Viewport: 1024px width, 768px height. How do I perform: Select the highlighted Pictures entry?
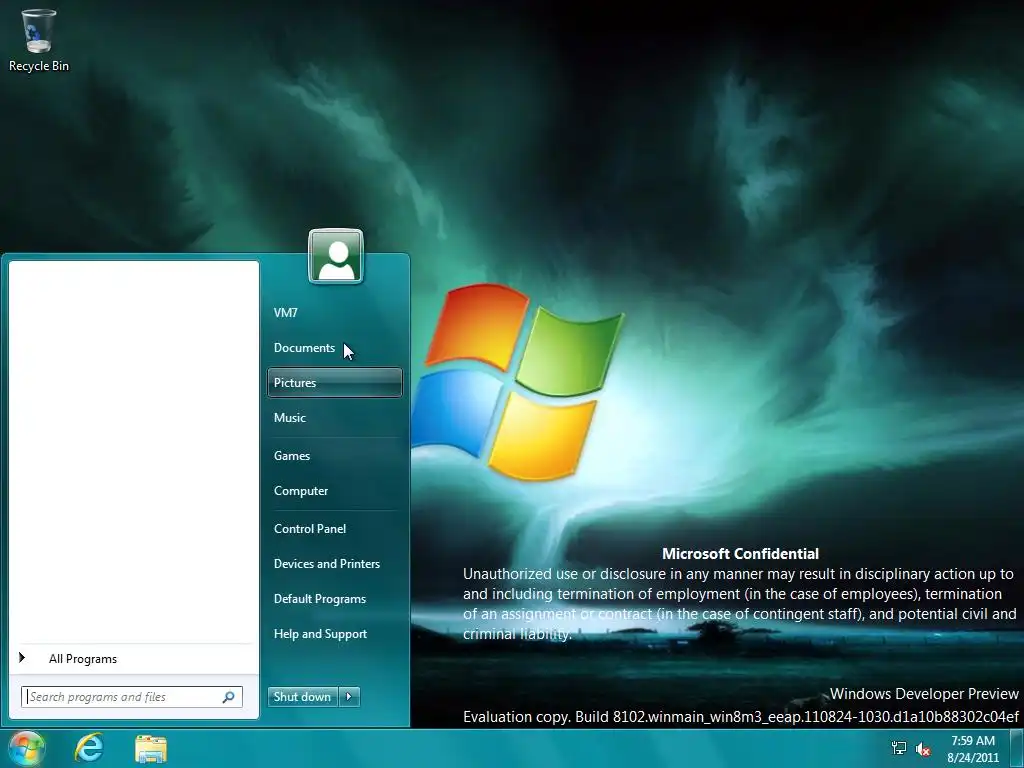click(x=334, y=383)
